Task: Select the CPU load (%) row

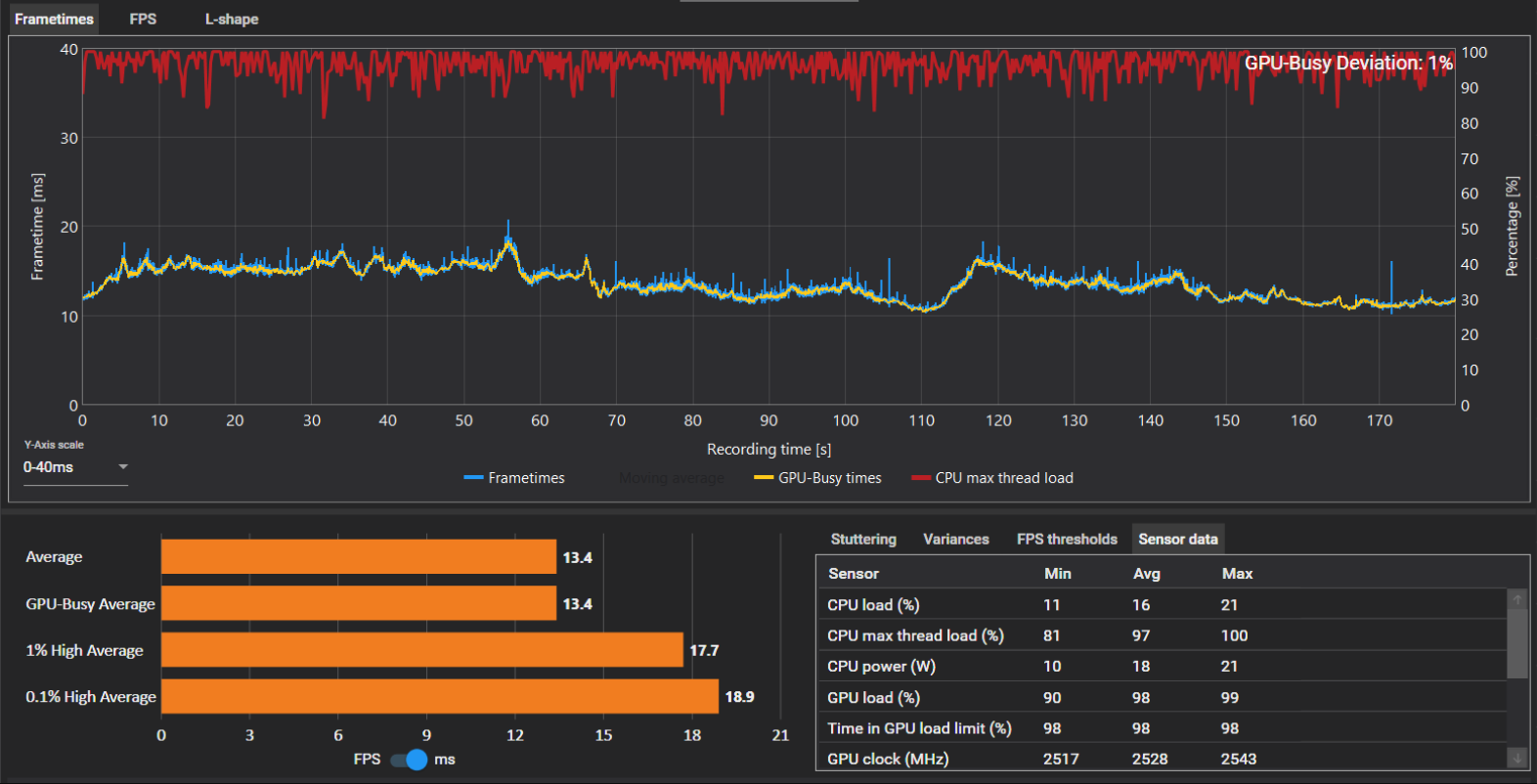Action: pyautogui.click(x=1162, y=604)
